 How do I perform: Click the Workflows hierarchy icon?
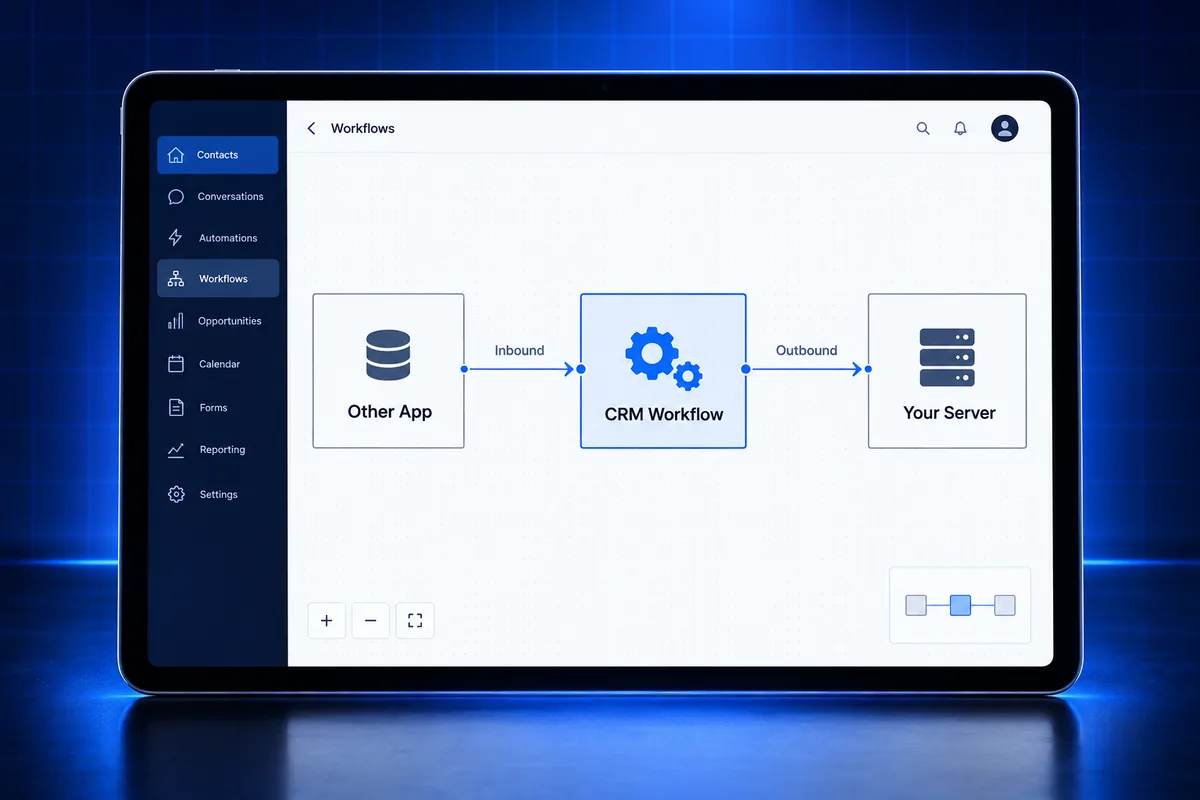176,279
